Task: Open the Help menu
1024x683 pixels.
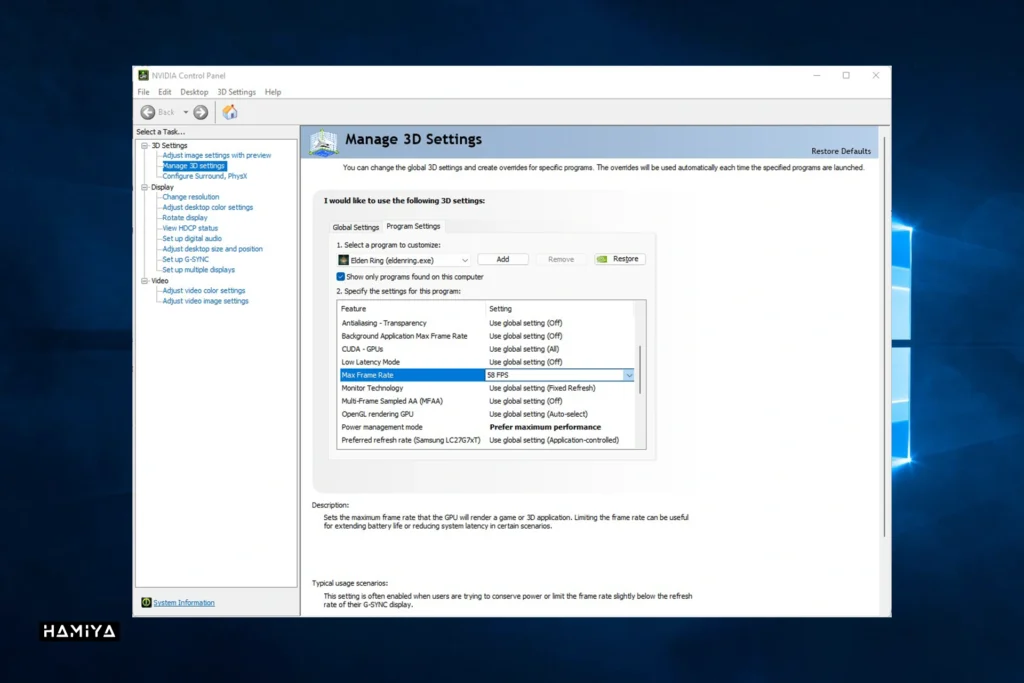Action: 273,92
